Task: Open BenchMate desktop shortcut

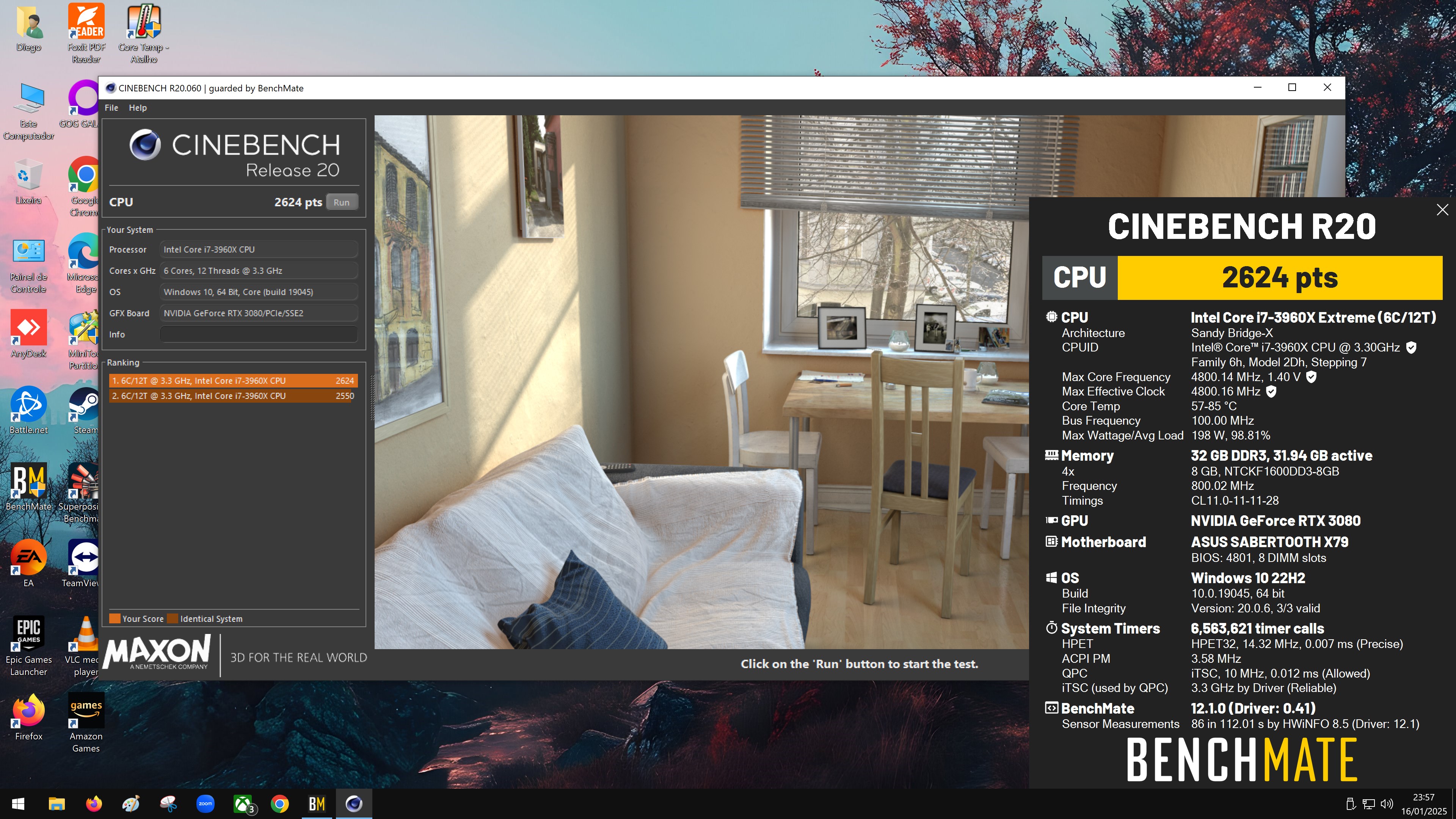Action: click(28, 486)
